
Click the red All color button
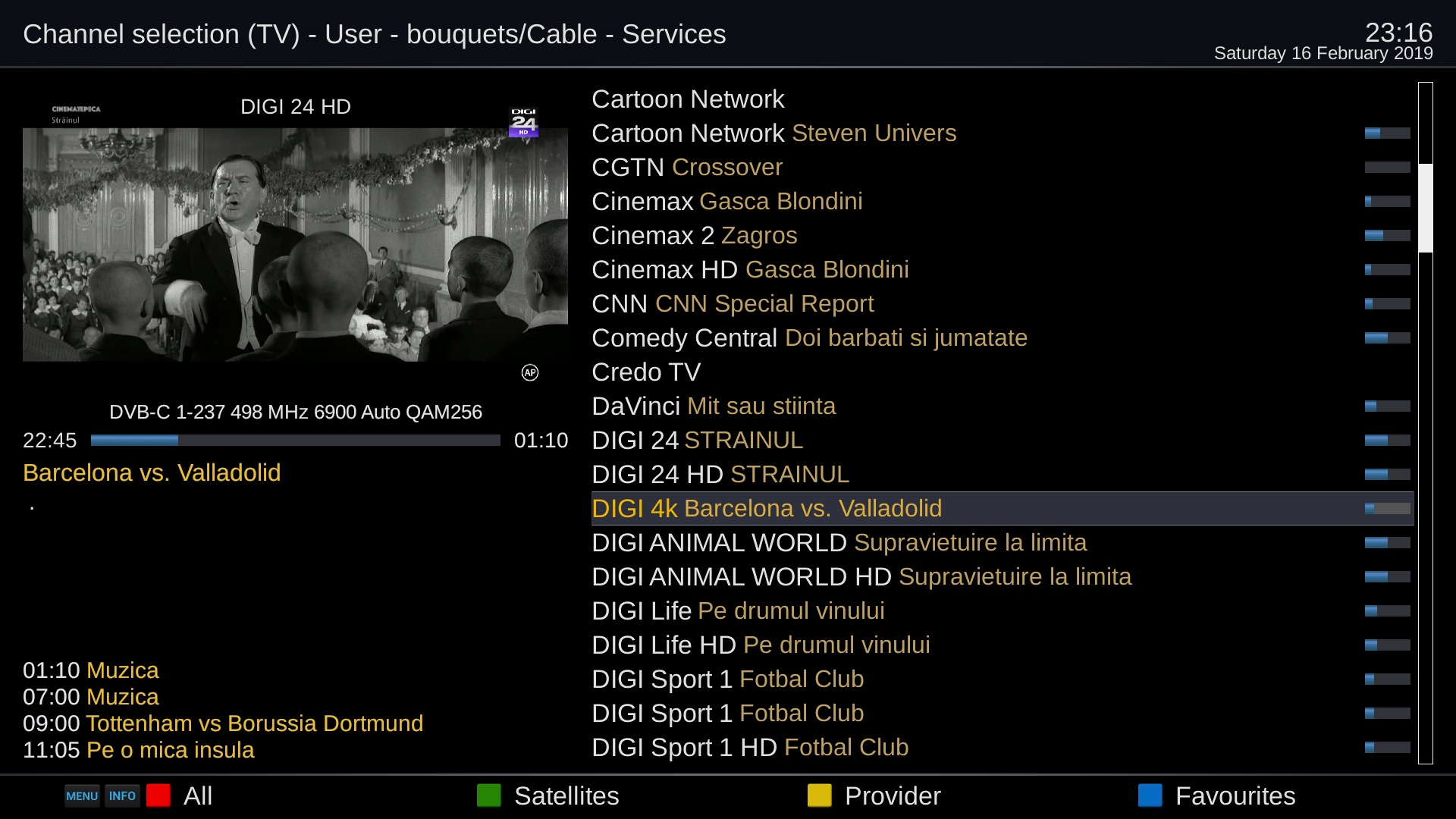[x=158, y=795]
